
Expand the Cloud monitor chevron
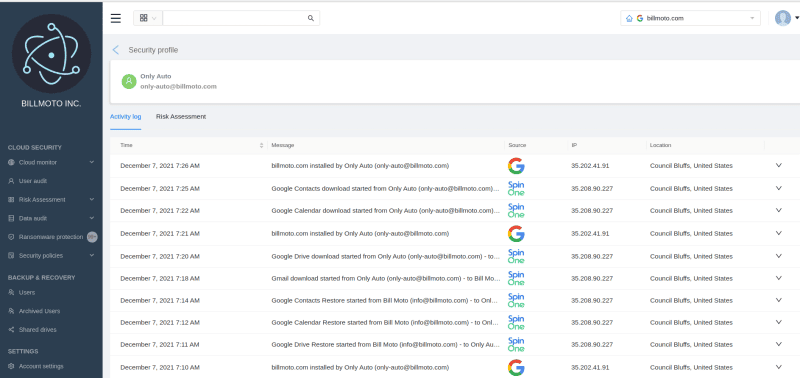[x=92, y=162]
